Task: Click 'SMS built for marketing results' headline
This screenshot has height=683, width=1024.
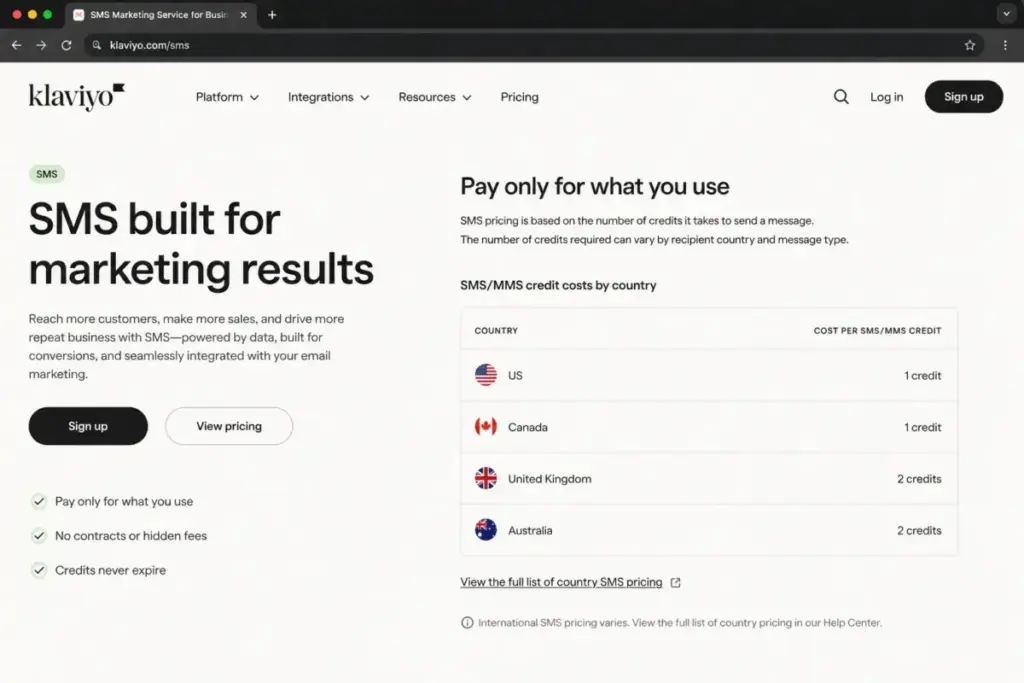Action: coord(201,244)
